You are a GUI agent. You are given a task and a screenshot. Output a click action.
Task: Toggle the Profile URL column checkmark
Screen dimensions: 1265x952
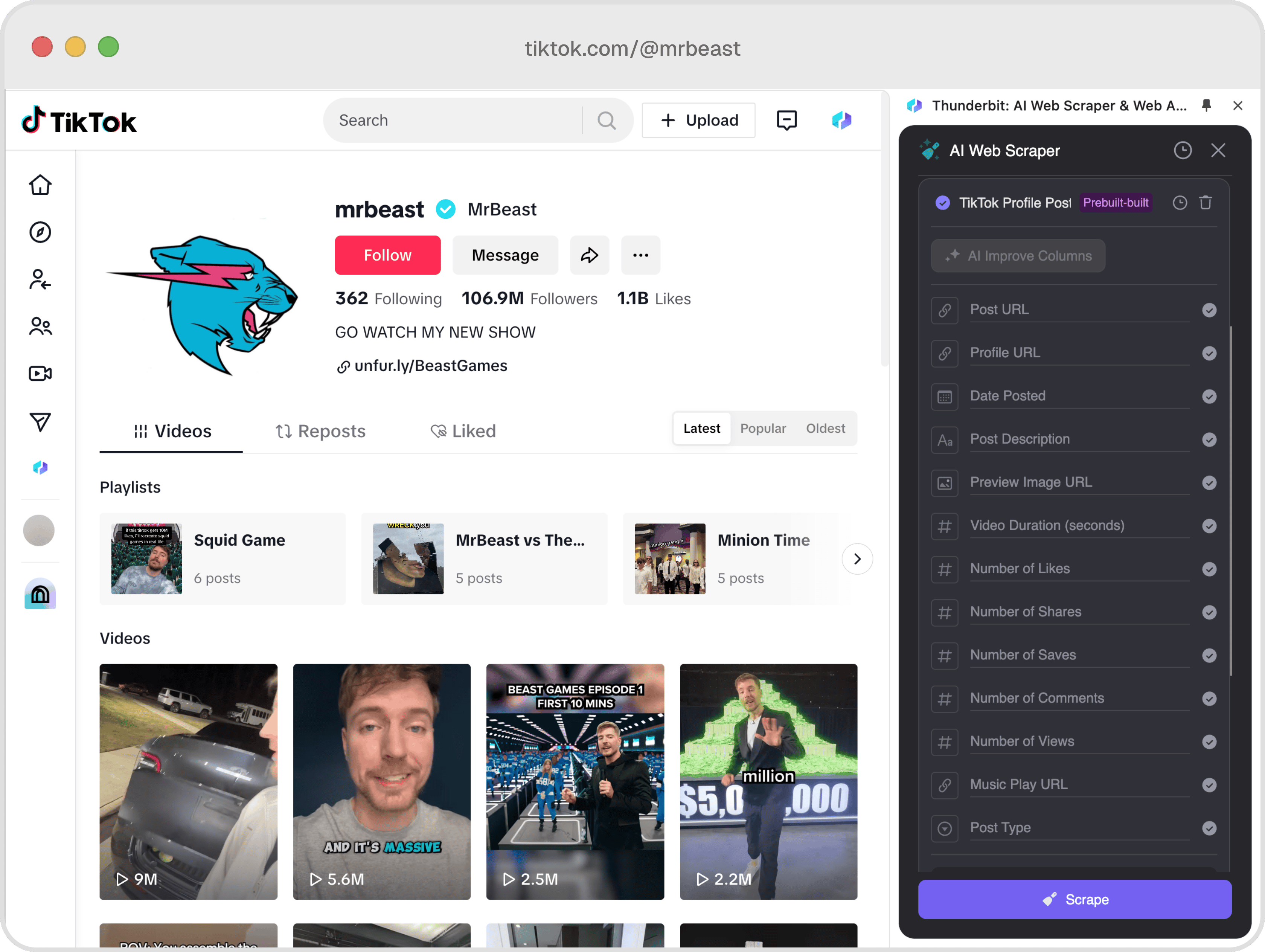pyautogui.click(x=1209, y=353)
